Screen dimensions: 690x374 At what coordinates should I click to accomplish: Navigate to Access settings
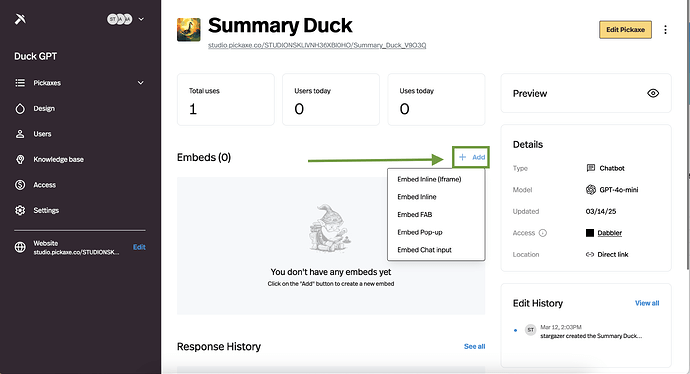tap(44, 185)
